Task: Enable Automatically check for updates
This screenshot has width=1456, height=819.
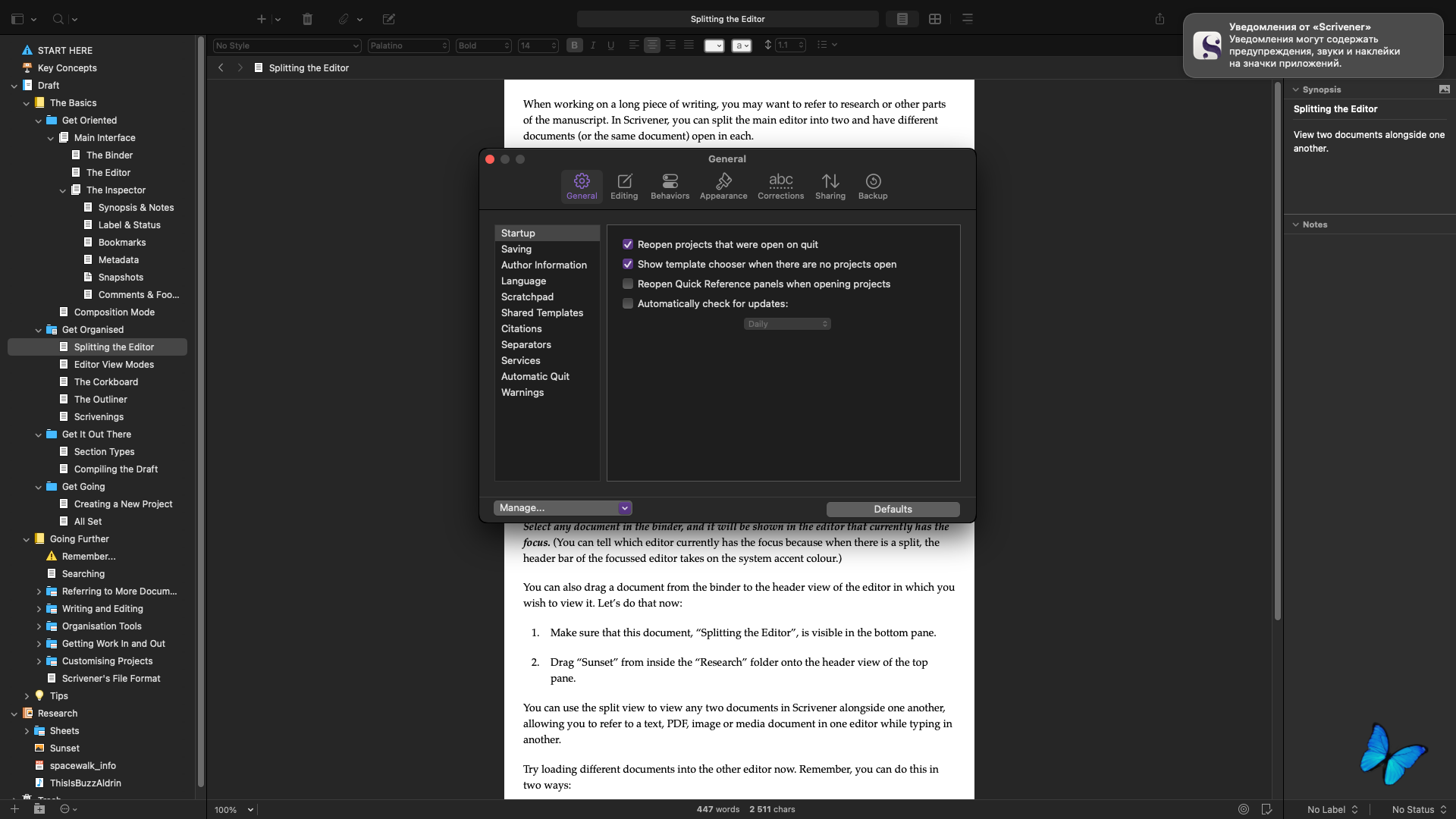Action: point(628,303)
